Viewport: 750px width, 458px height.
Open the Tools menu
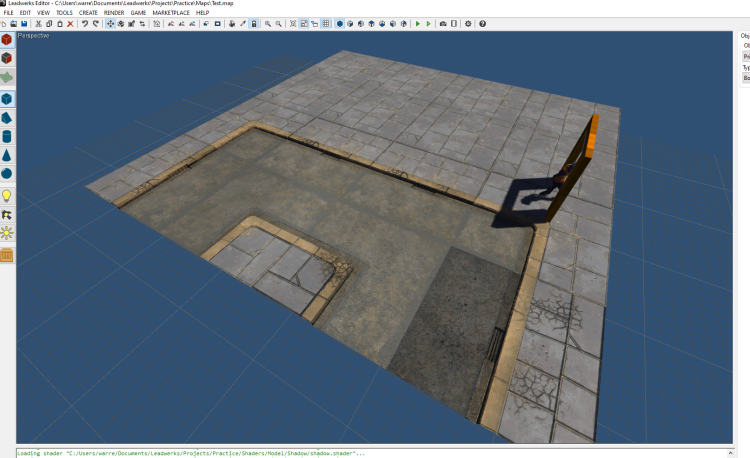[x=63, y=13]
